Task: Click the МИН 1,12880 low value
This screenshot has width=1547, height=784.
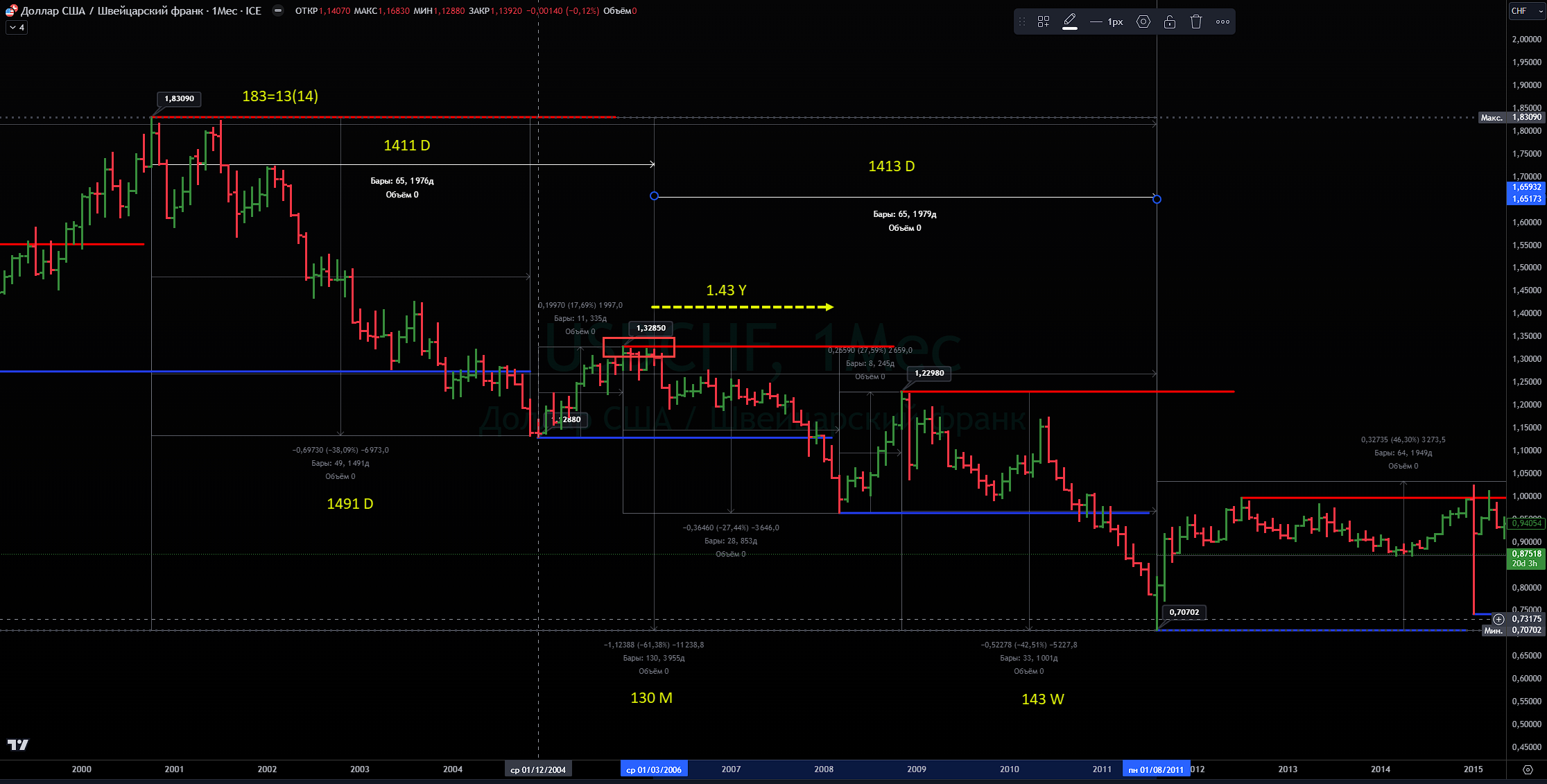Action: coord(439,11)
